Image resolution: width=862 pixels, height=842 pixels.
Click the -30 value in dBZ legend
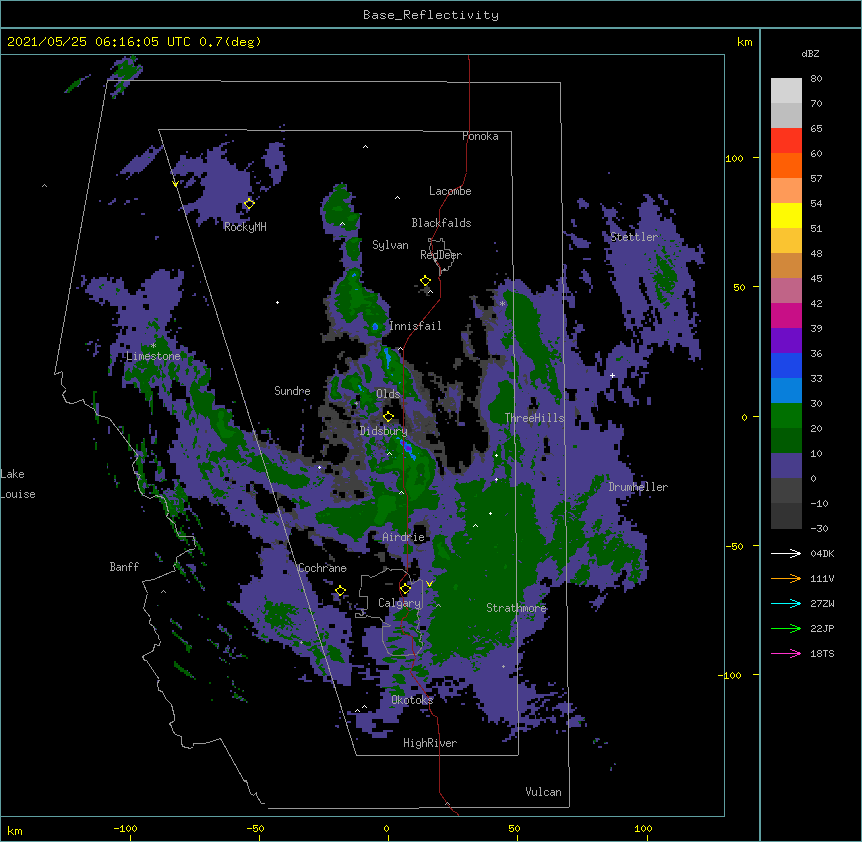click(819, 528)
